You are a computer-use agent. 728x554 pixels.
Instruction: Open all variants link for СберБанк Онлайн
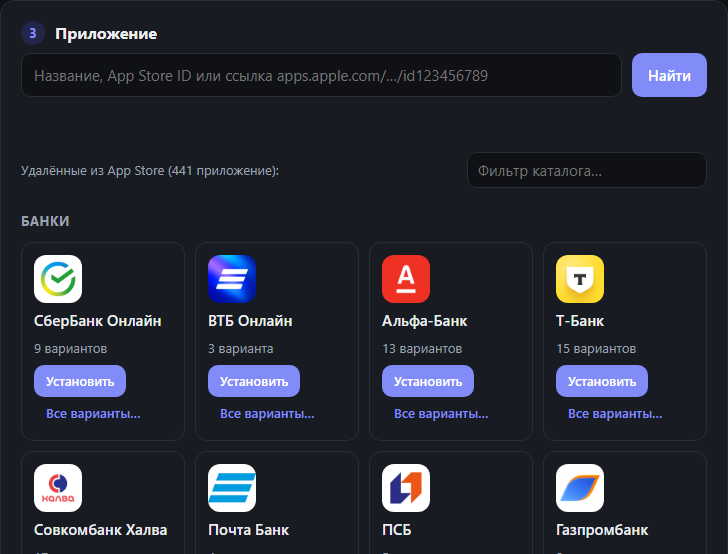[x=93, y=414]
